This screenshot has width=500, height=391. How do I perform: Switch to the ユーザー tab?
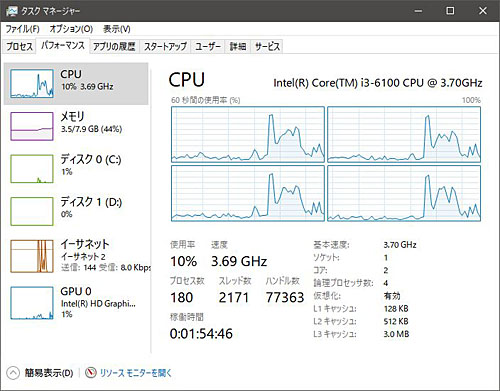(208, 46)
